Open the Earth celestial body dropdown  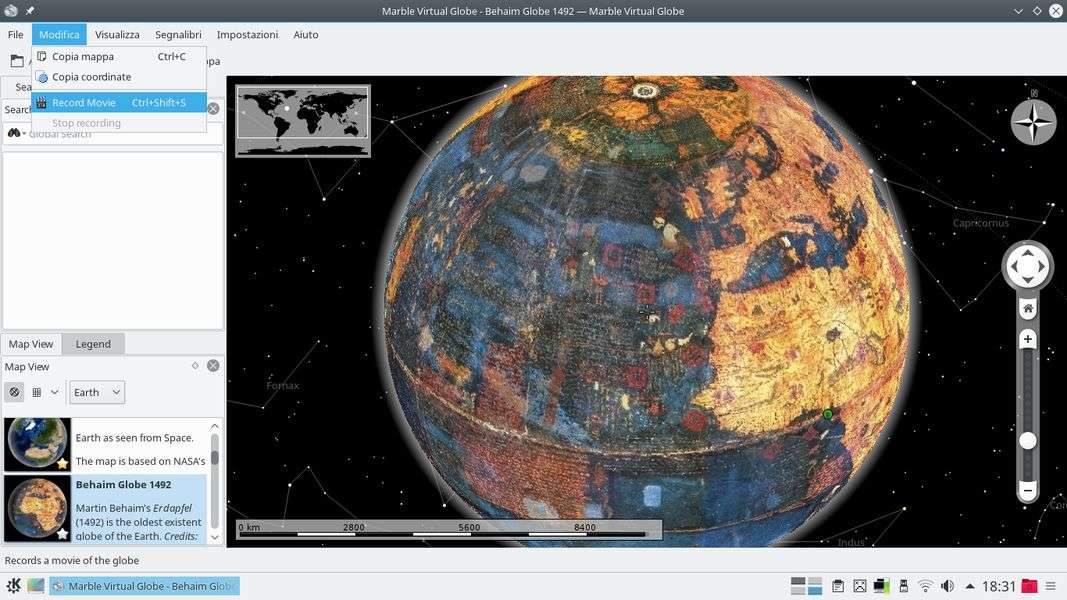tap(97, 392)
